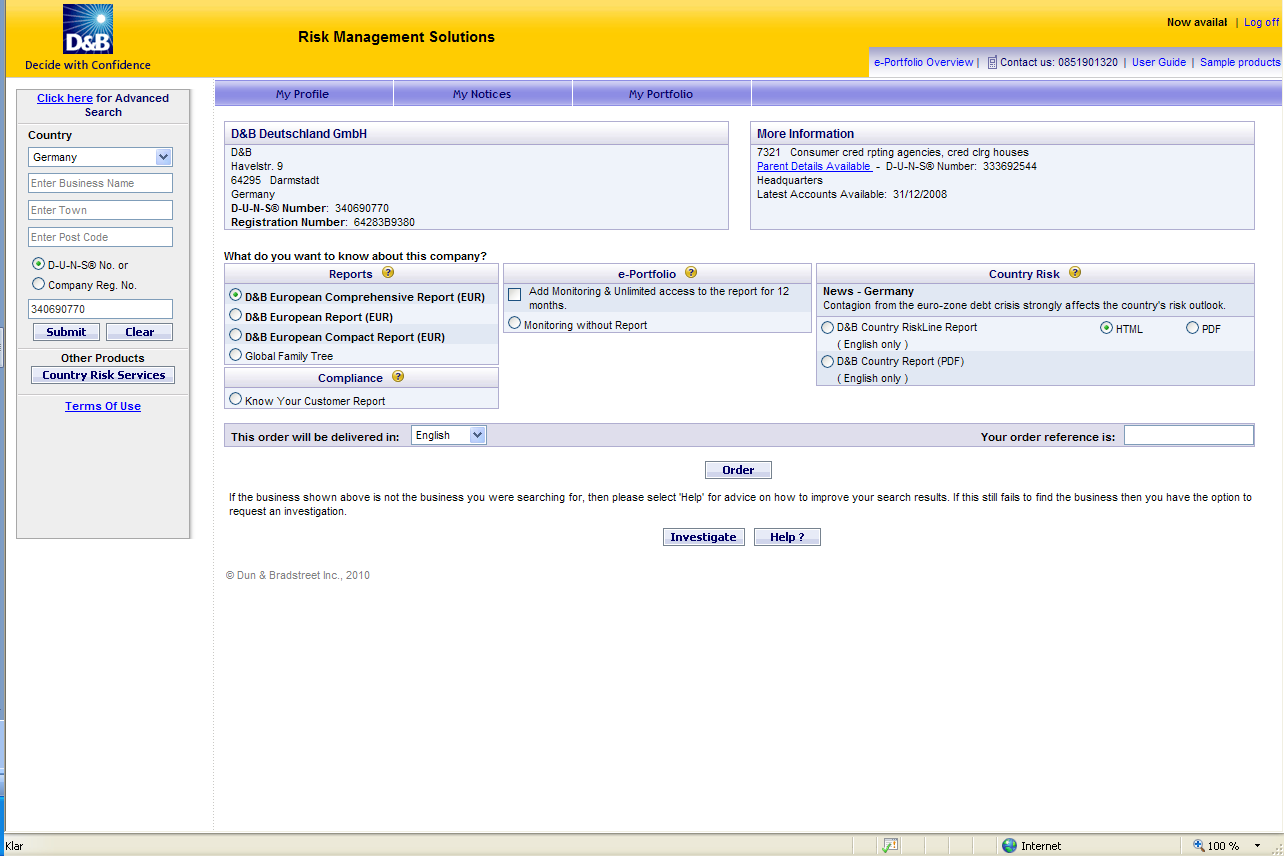Click the Clear button
1284x856 pixels.
pyautogui.click(x=140, y=332)
